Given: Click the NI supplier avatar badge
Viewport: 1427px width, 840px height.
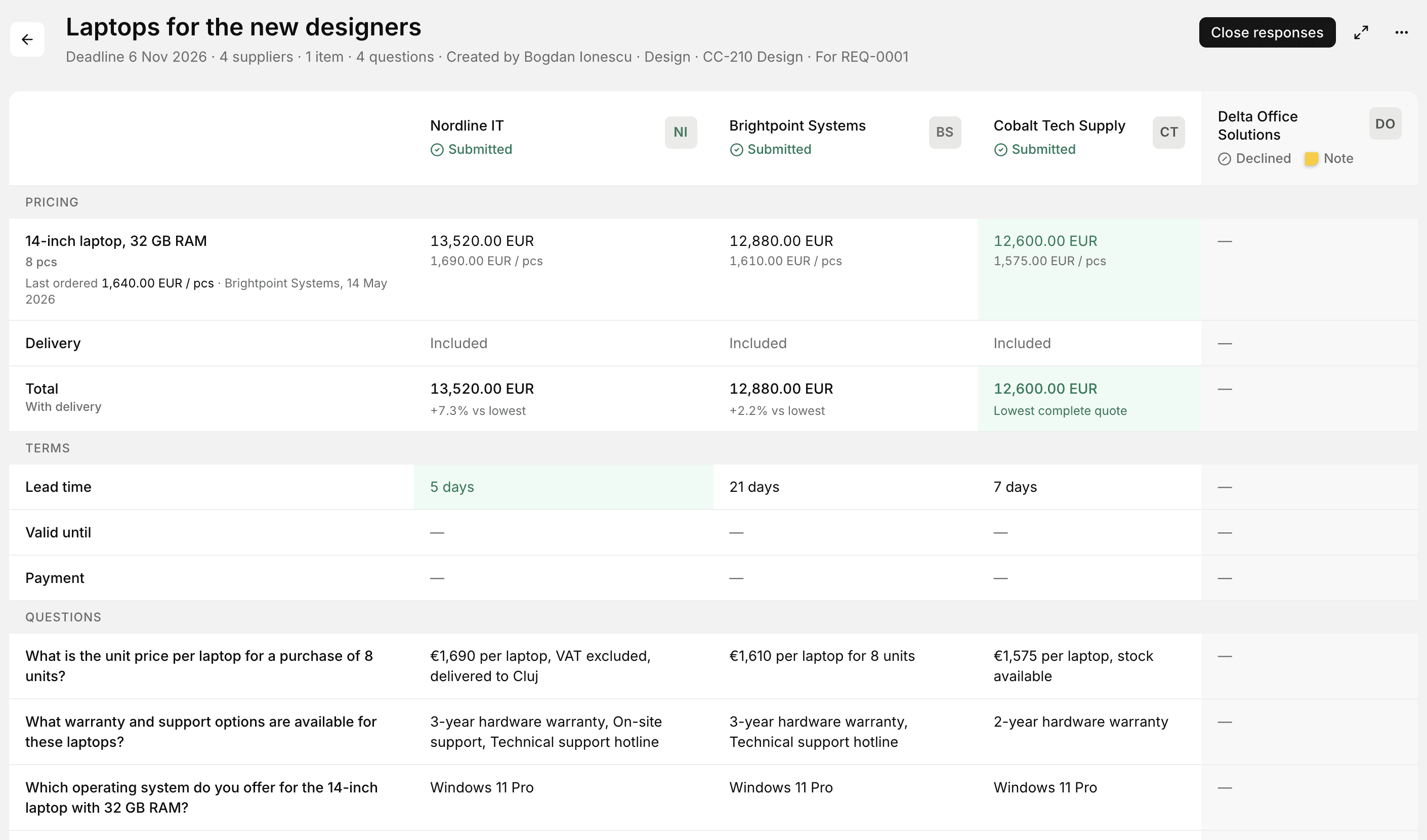Looking at the screenshot, I should [681, 133].
